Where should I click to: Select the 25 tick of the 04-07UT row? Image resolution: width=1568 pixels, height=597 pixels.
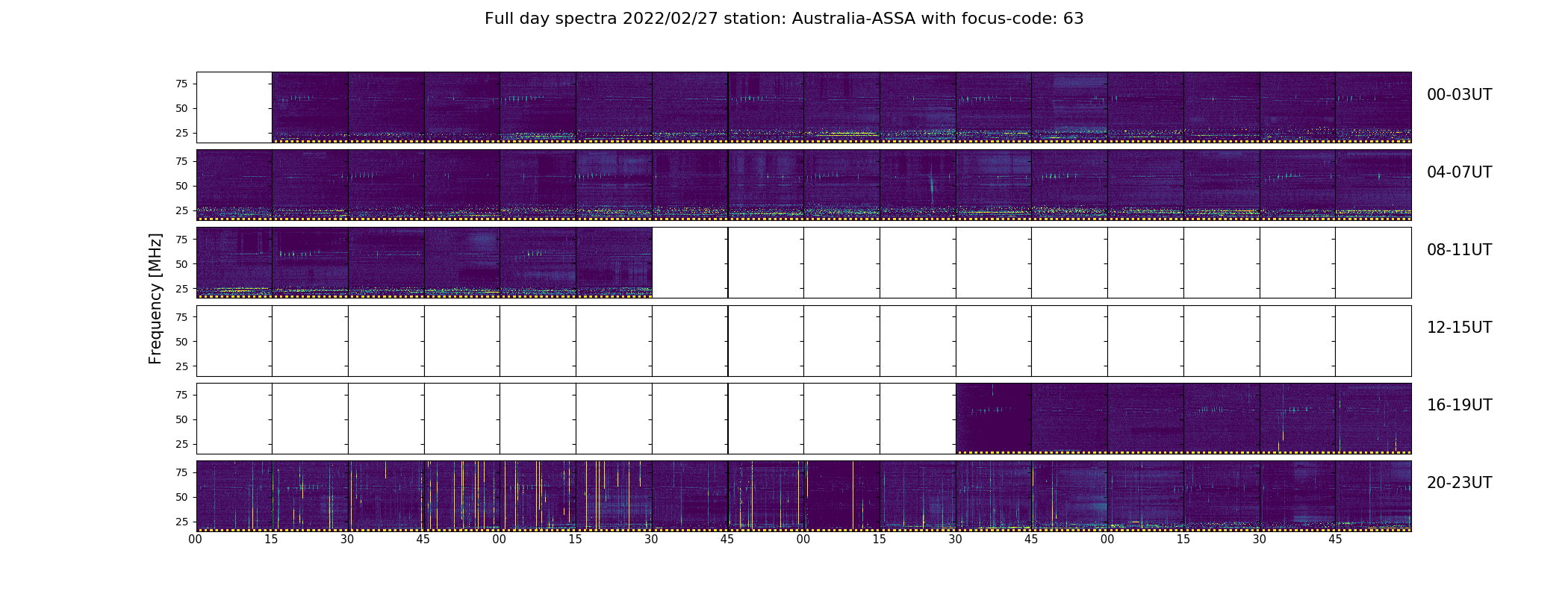[181, 210]
